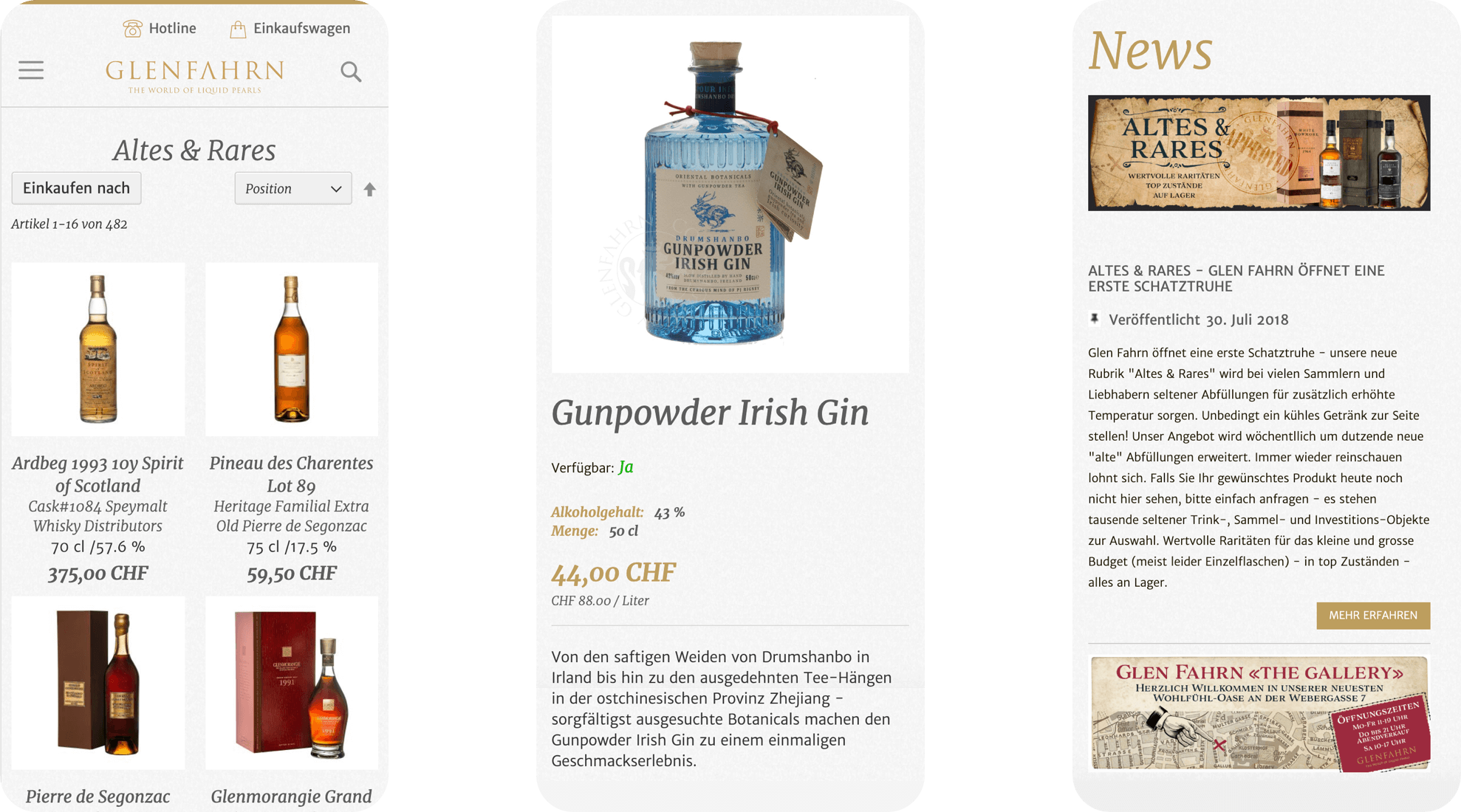Expand the Position sort dropdown
Viewport: 1461px width, 812px height.
click(293, 188)
